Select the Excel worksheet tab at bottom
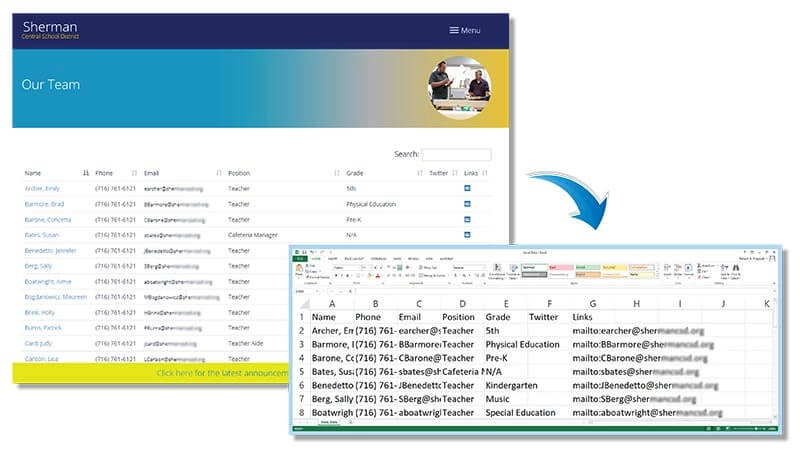The width and height of the screenshot is (800, 451). coord(328,423)
